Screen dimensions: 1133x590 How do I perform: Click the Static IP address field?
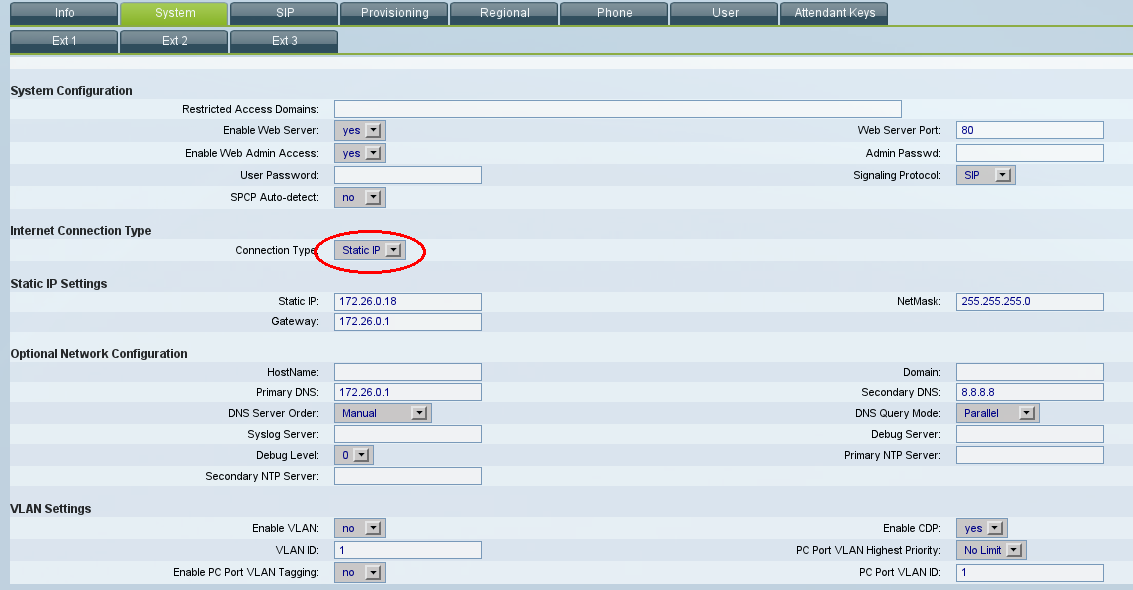[x=408, y=301]
